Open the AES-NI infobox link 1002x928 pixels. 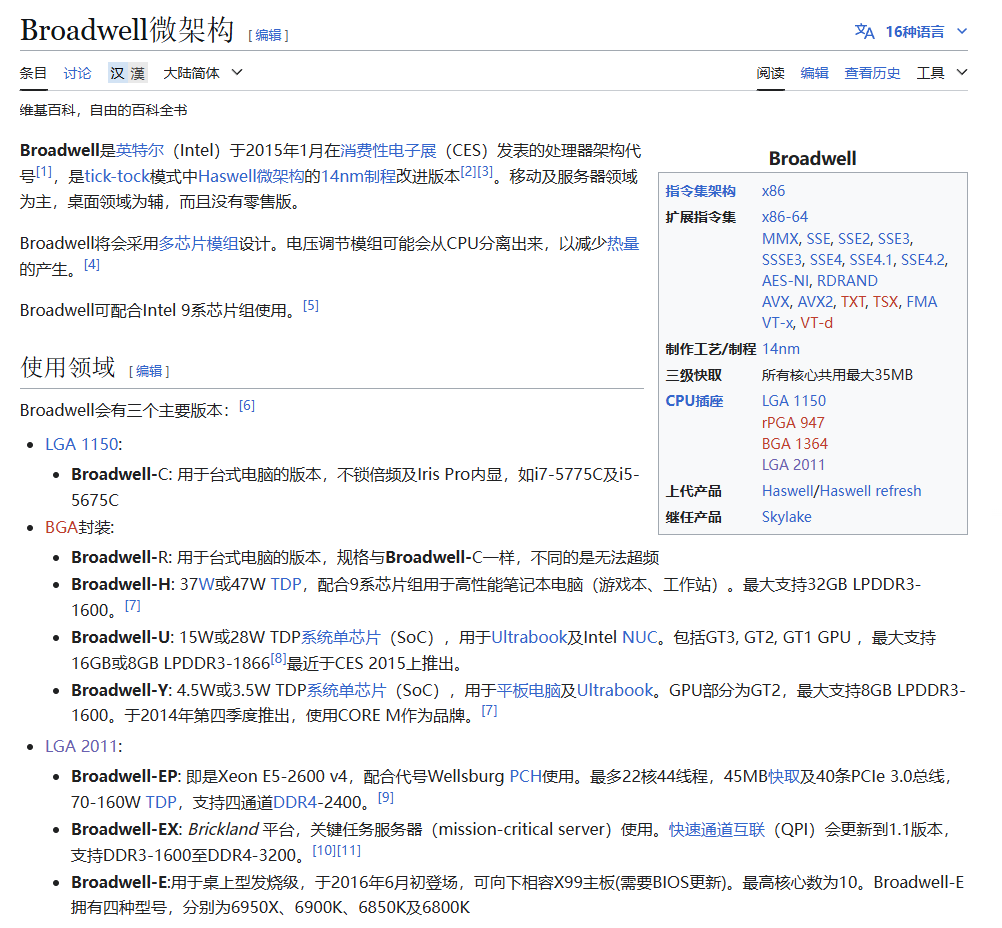(785, 281)
